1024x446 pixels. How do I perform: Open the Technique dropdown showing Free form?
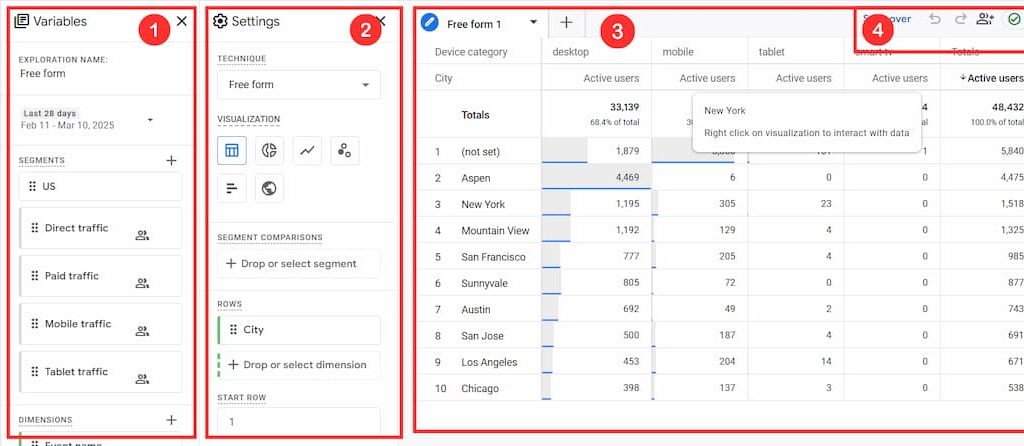tap(298, 85)
